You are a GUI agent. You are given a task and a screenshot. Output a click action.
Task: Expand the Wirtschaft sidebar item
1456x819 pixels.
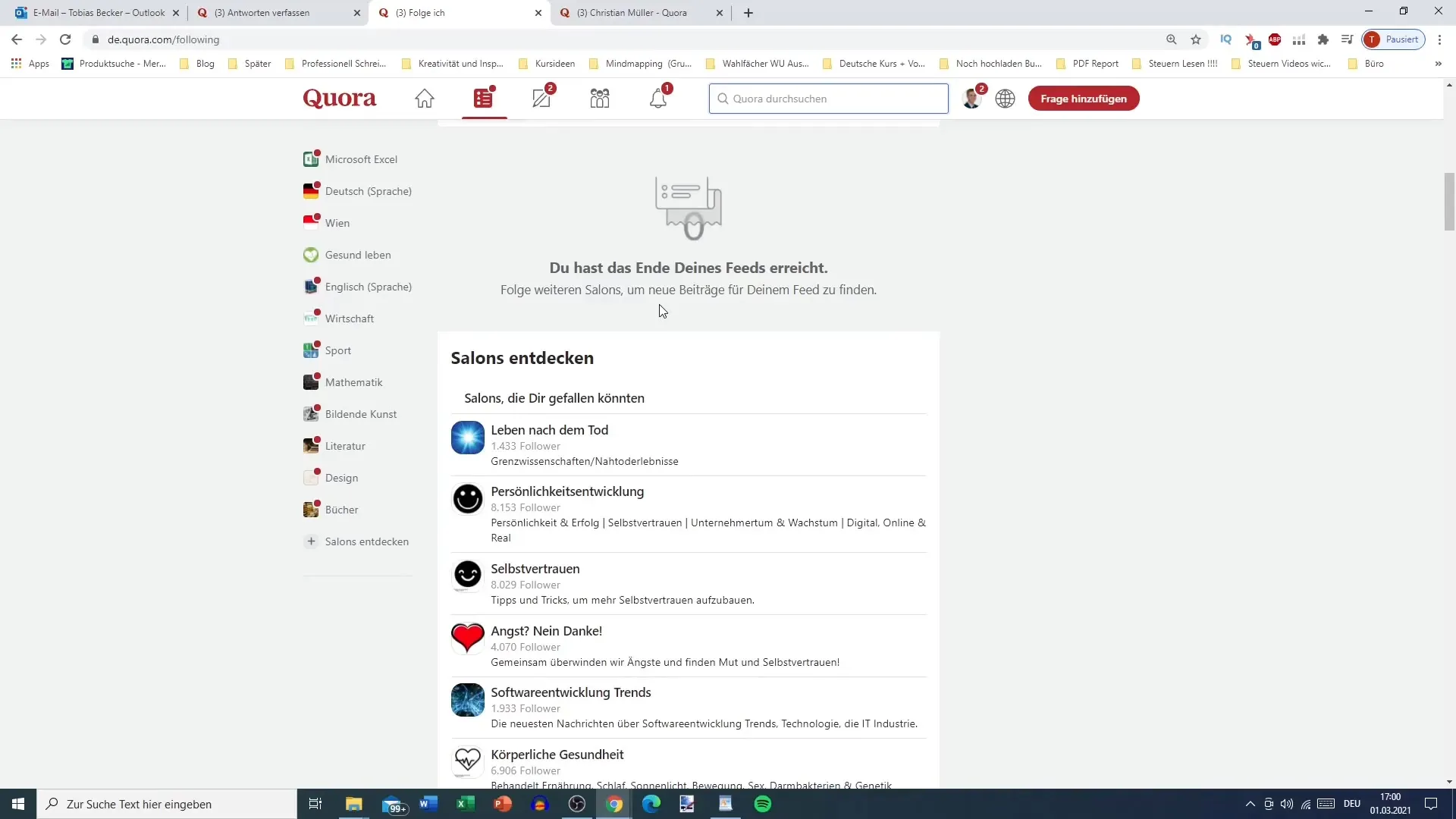coord(349,318)
